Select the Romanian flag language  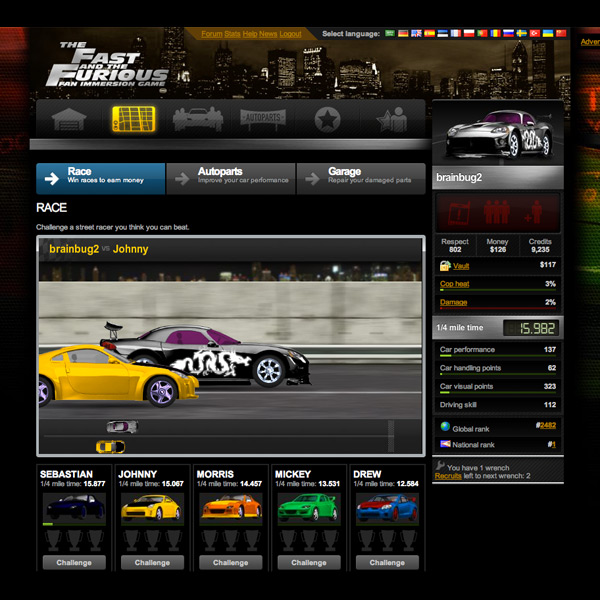click(x=496, y=33)
